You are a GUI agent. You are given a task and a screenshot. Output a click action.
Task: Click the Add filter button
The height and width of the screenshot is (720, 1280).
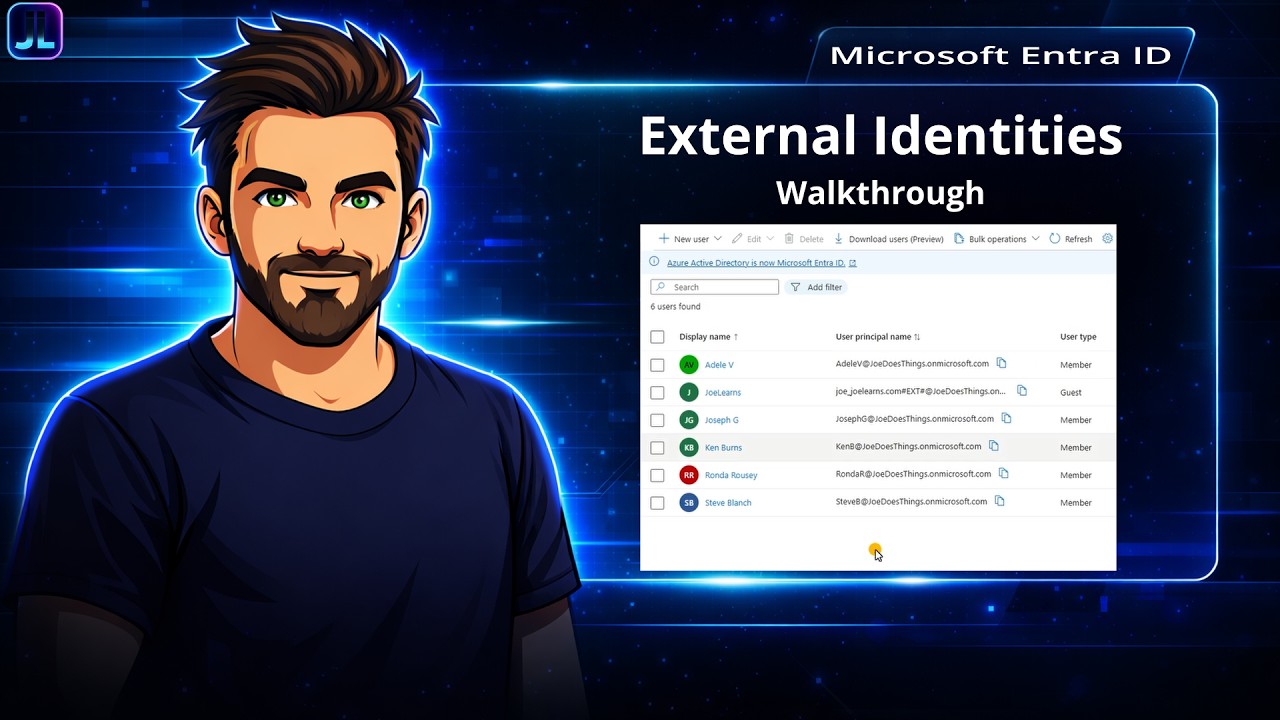pos(816,287)
